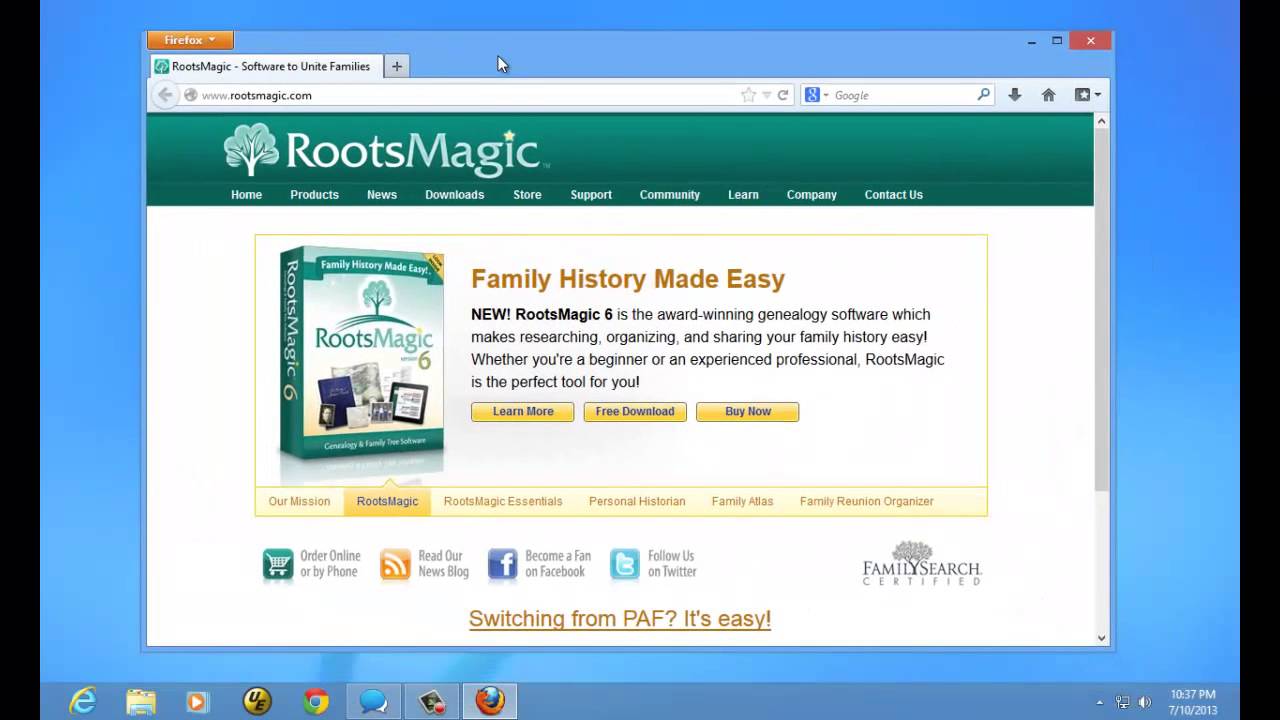Click the Learn More button
This screenshot has width=1280, height=720.
point(523,411)
